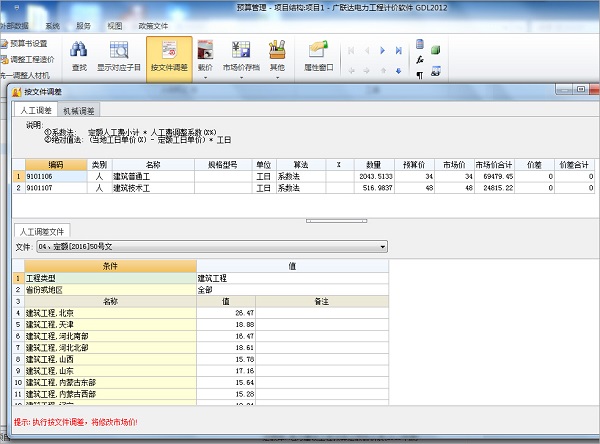Click 调整工程造价 in the left ribbon
Screen dimensions: 600x444
28,59
